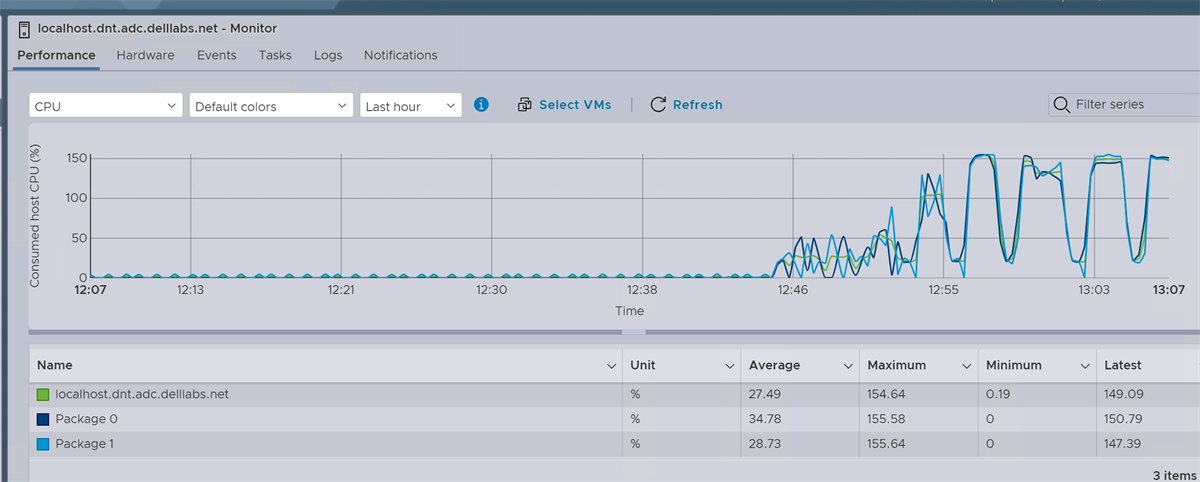Click the circular Refresh arrow icon
The height and width of the screenshot is (482, 1200).
tap(658, 104)
